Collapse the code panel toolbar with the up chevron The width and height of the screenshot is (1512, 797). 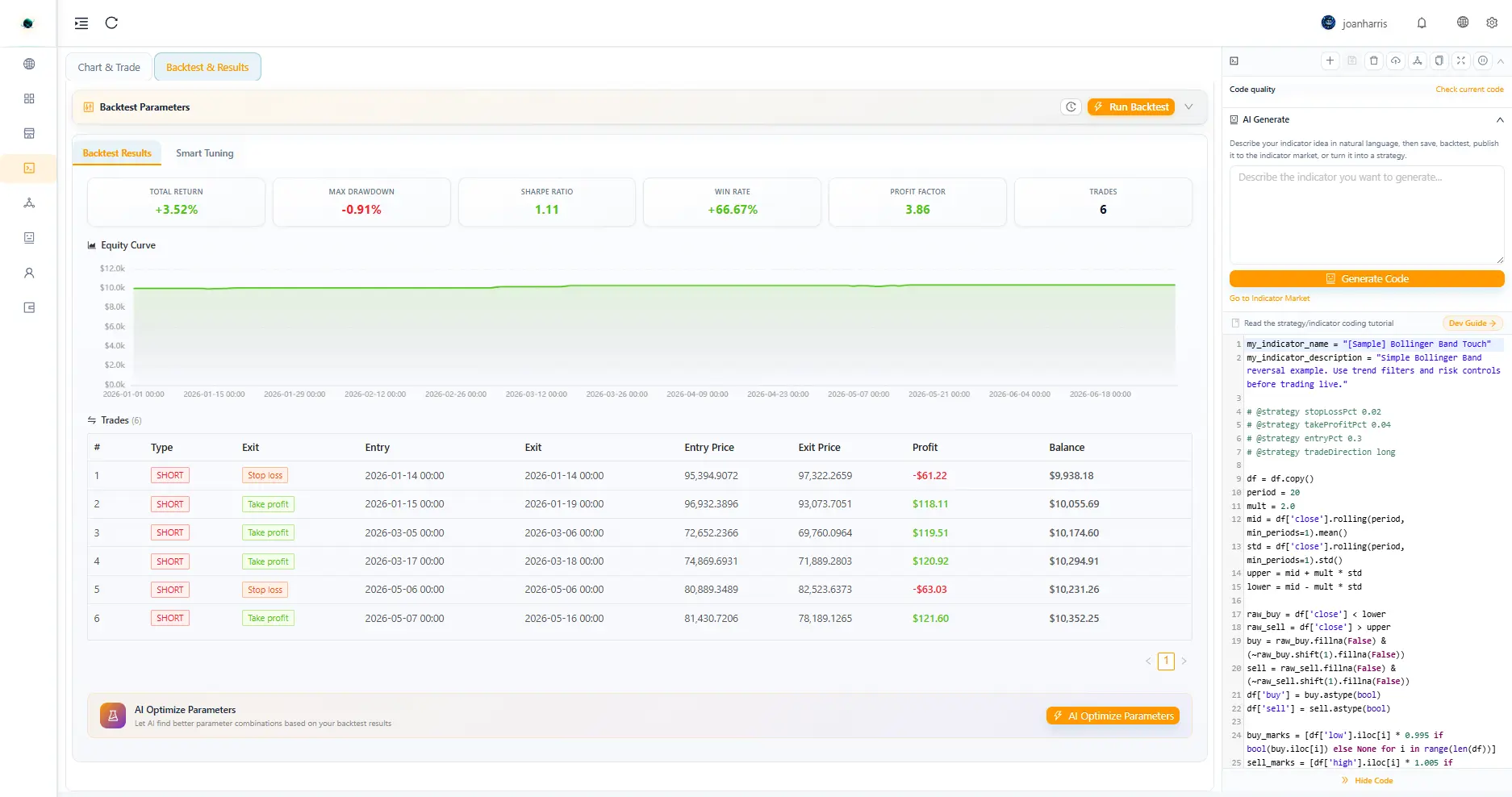tap(1501, 61)
